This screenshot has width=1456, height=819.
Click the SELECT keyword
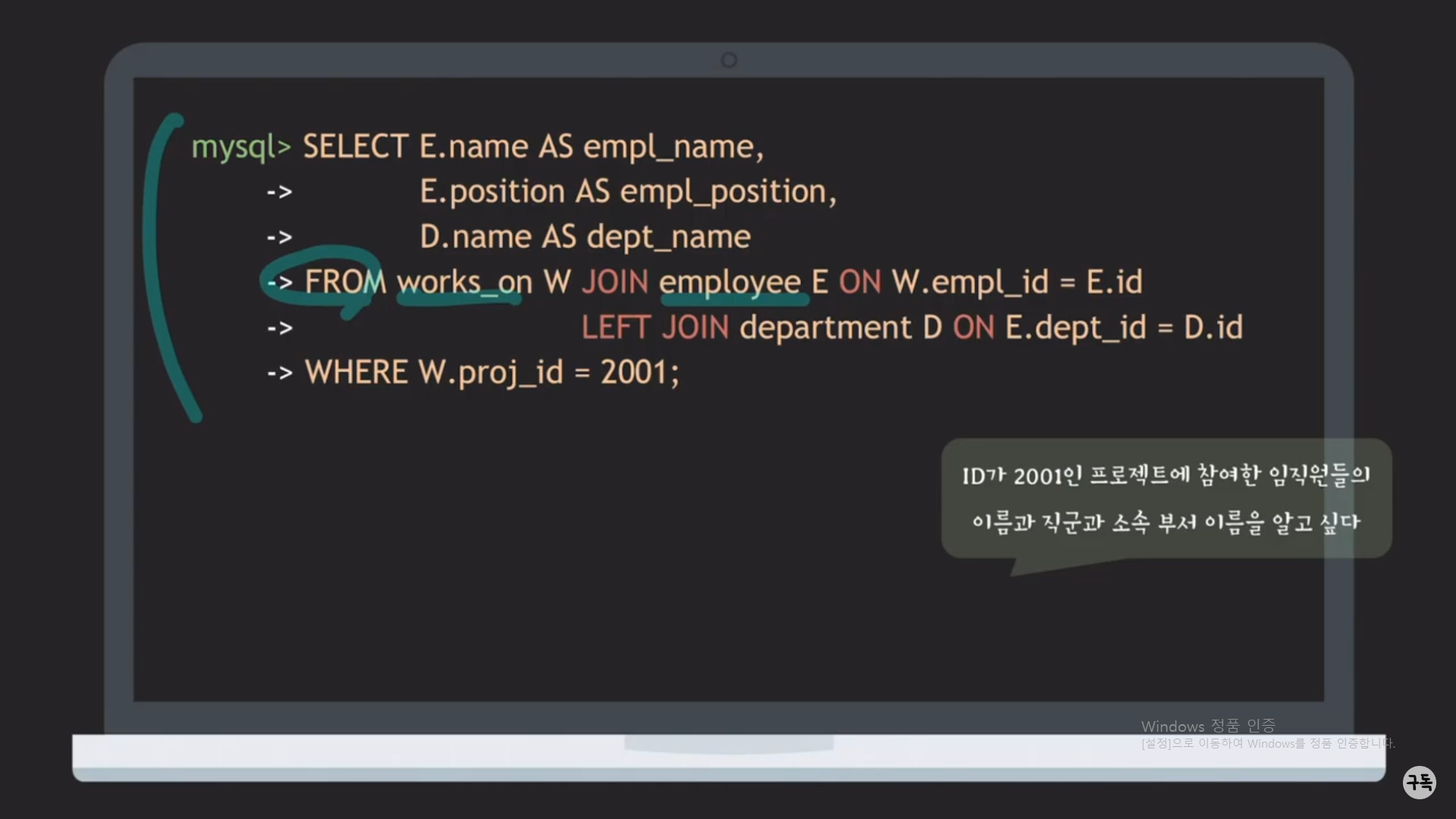point(355,146)
